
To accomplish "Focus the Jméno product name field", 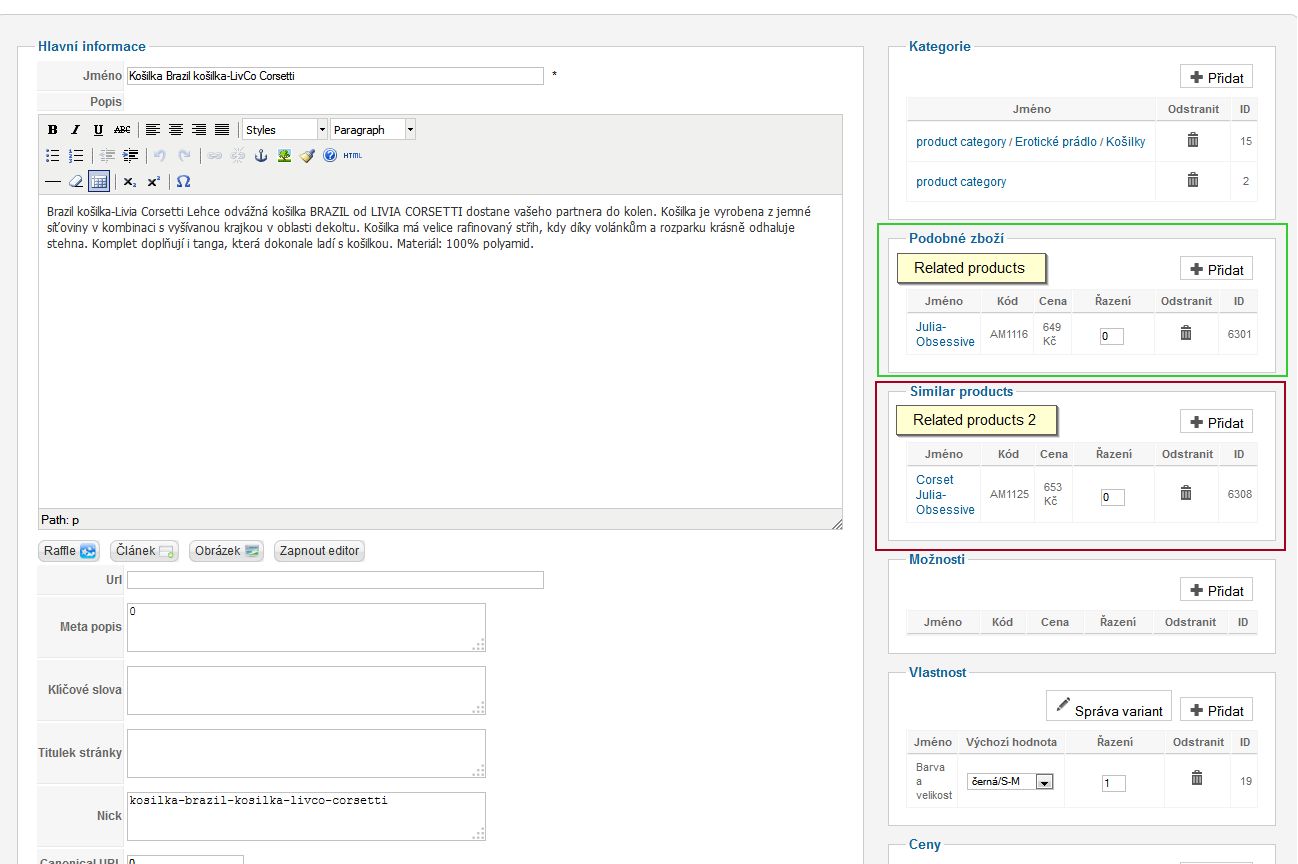I will pyautogui.click(x=335, y=76).
